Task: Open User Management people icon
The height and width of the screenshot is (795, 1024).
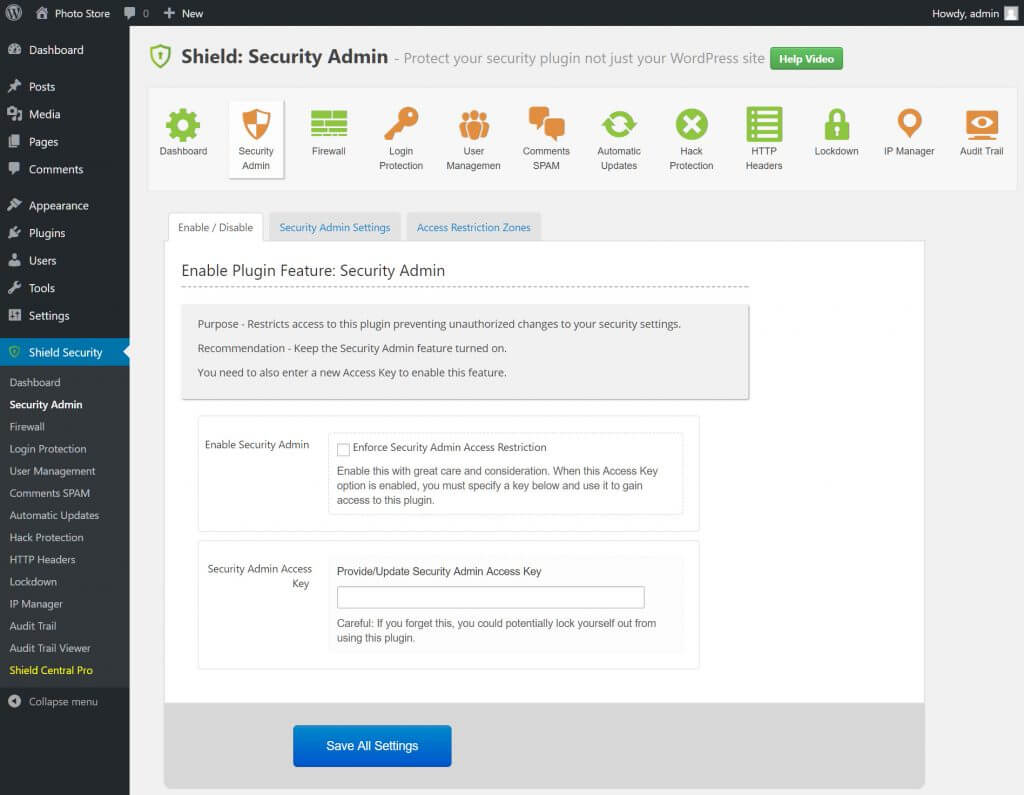Action: (x=473, y=124)
